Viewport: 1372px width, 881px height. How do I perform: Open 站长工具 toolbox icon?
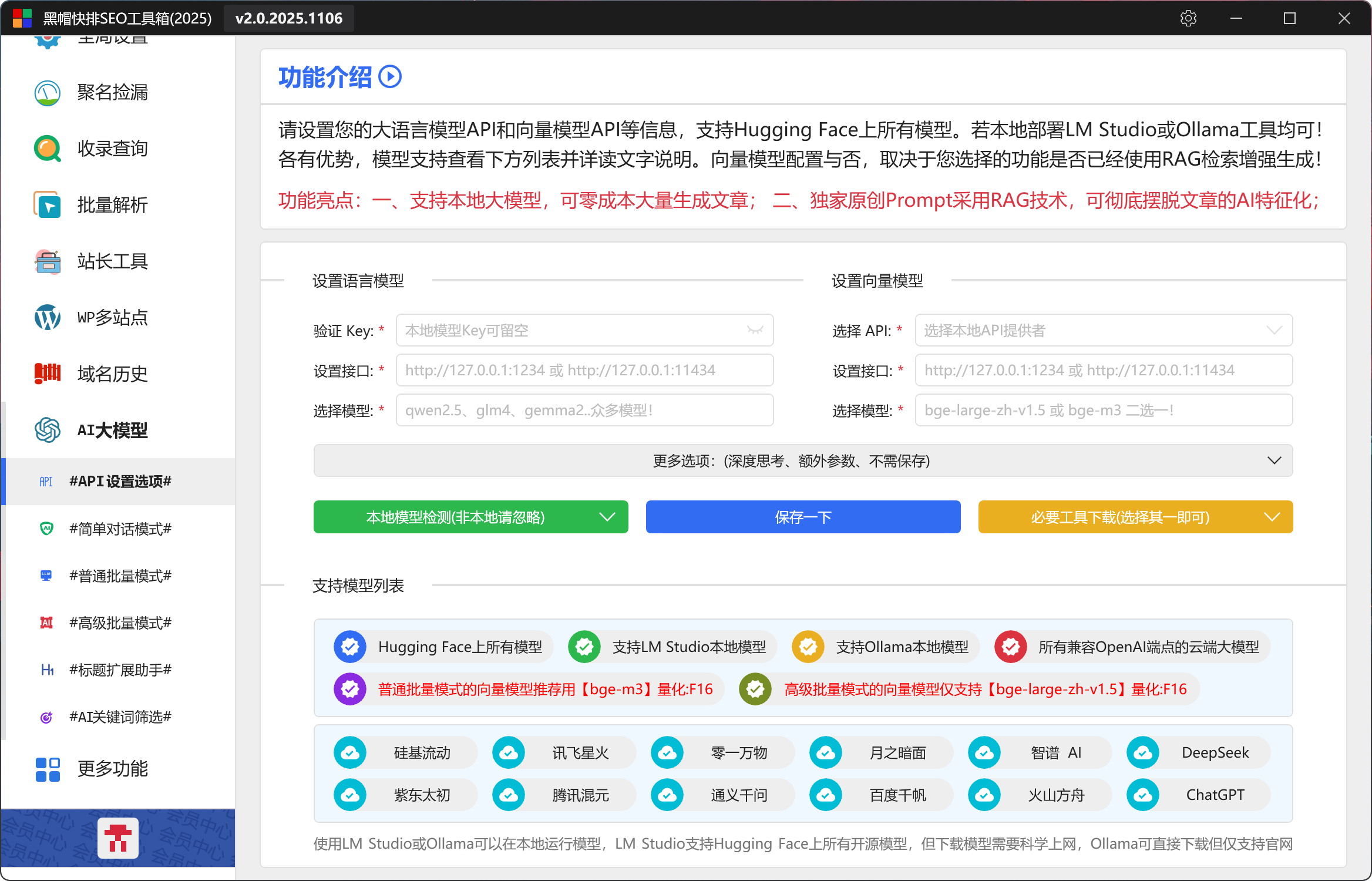(x=48, y=261)
